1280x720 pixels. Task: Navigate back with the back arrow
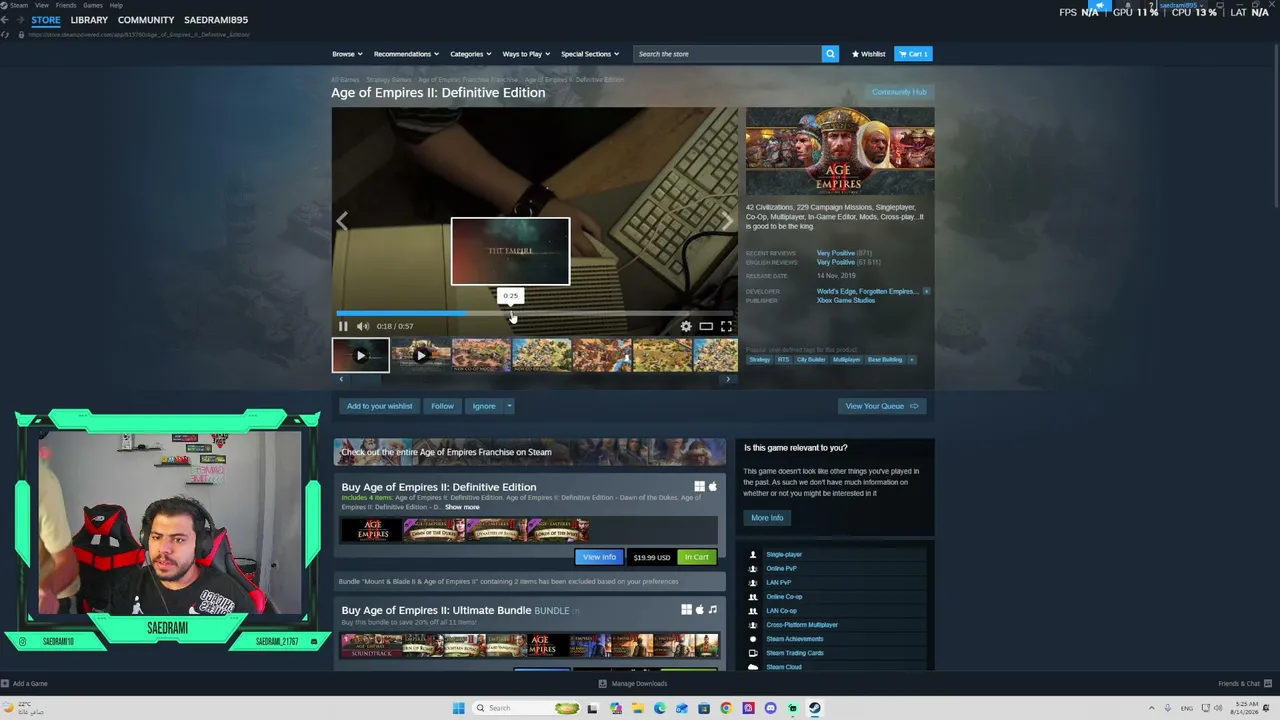pos(6,20)
